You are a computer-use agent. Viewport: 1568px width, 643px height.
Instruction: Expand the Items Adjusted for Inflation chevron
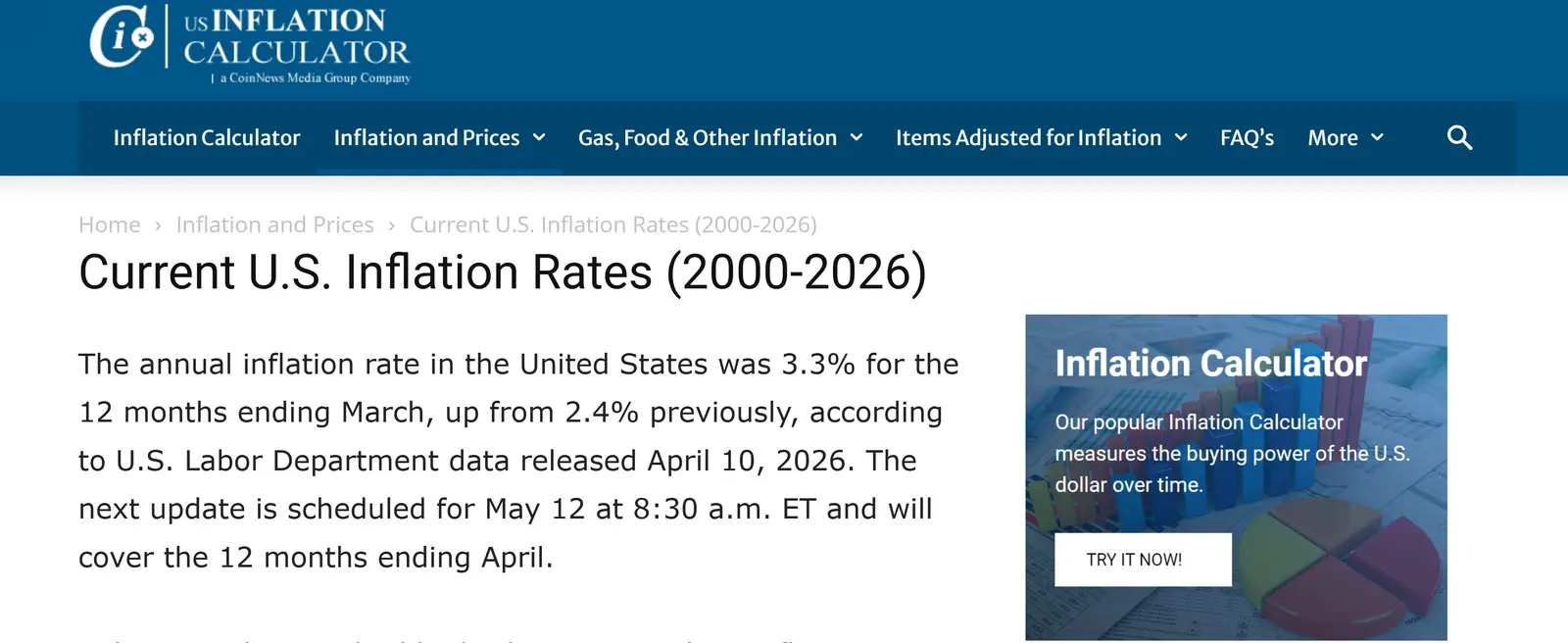[x=1181, y=138]
